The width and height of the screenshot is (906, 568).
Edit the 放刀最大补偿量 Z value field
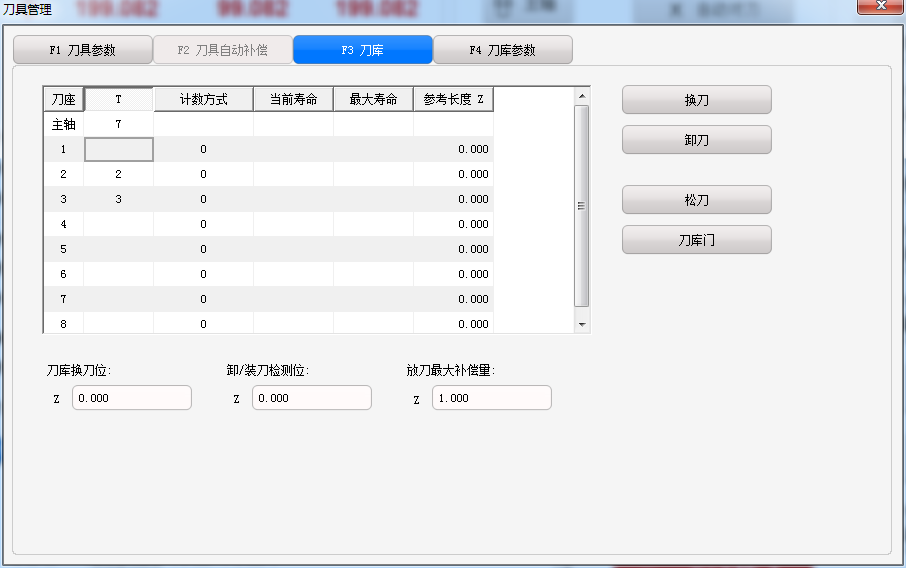[491, 398]
